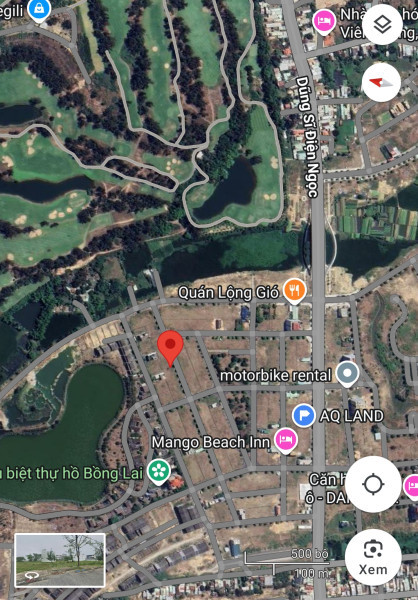Select the hồ Bồng Lai green pin
Image resolution: width=418 pixels, height=600 pixels.
pos(160,471)
